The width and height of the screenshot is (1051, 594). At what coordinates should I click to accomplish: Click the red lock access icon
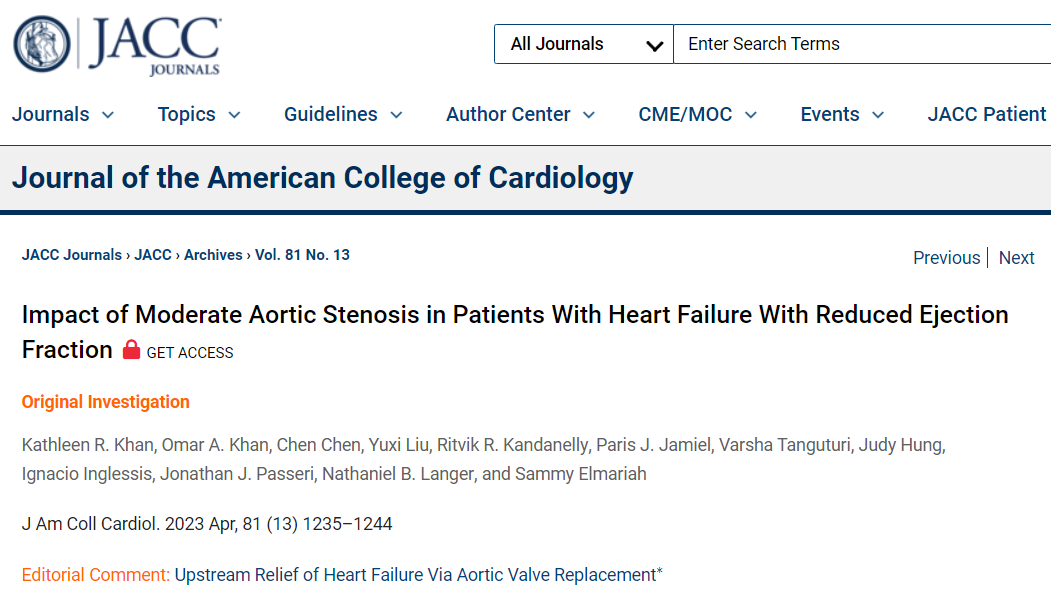pyautogui.click(x=131, y=349)
